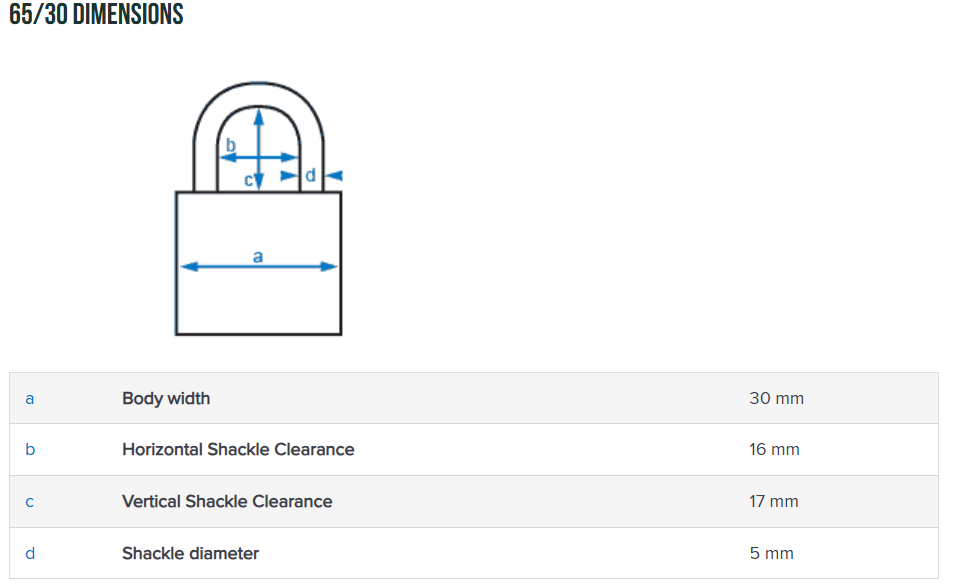Click the 'a' letter in table row
956x588 pixels.
tap(29, 398)
